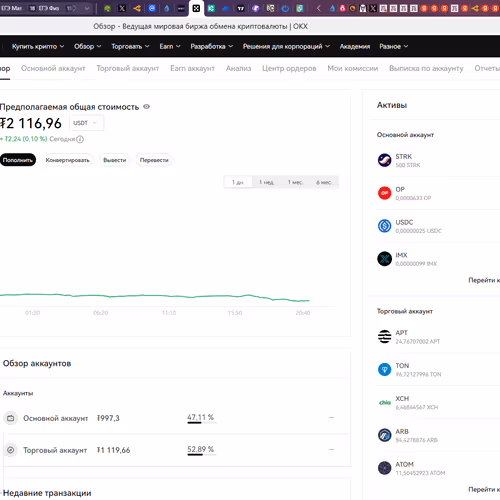The image size is (500, 500).
Task: Open the Выписка по аккаунту sub-tab
Action: pyautogui.click(x=426, y=68)
